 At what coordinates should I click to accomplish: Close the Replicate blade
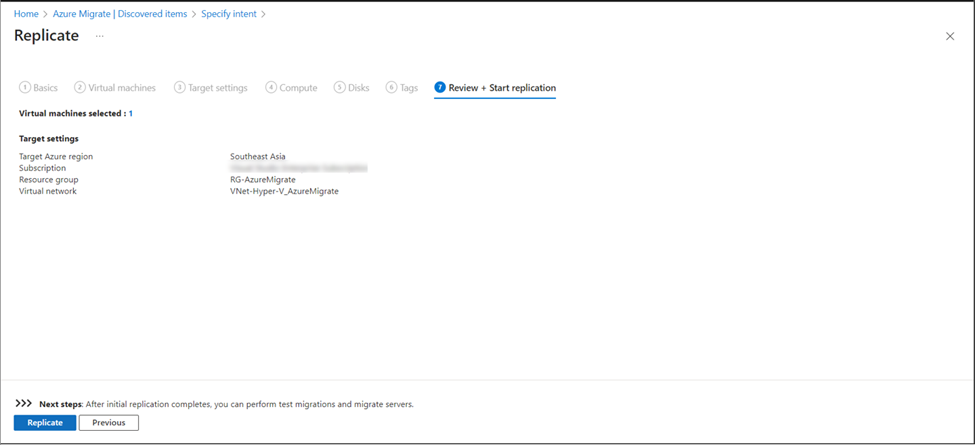(950, 36)
